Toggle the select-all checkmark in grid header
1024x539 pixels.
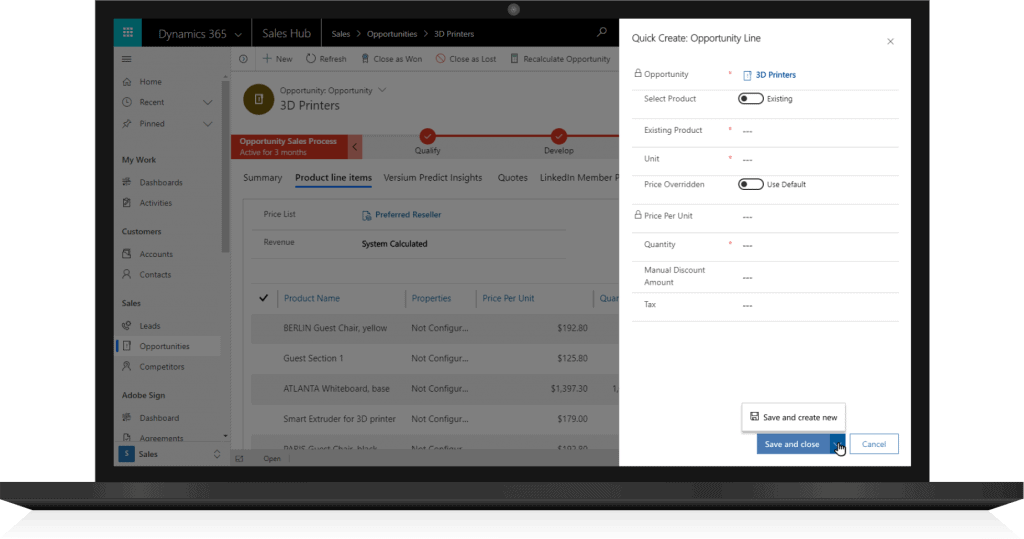pyautogui.click(x=263, y=298)
